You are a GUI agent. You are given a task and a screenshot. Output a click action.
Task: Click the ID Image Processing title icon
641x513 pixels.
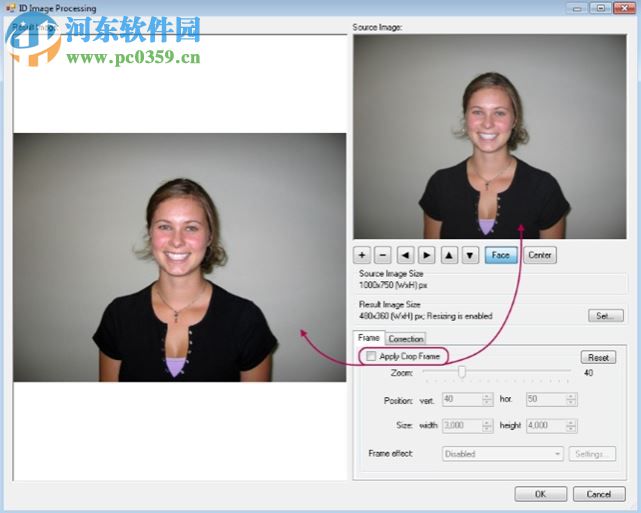tap(10, 8)
